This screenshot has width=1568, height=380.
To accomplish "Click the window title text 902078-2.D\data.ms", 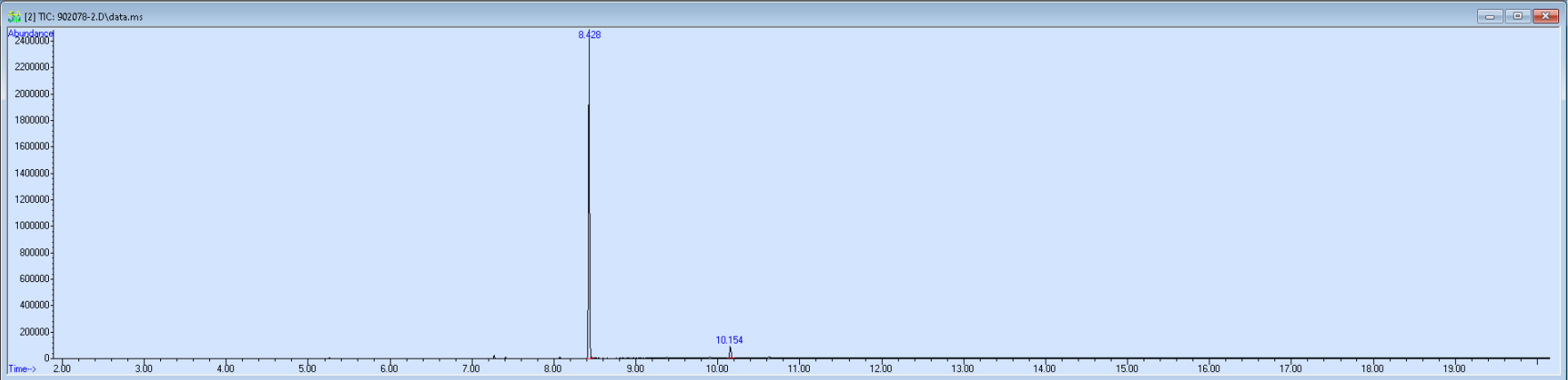I will pyautogui.click(x=100, y=17).
